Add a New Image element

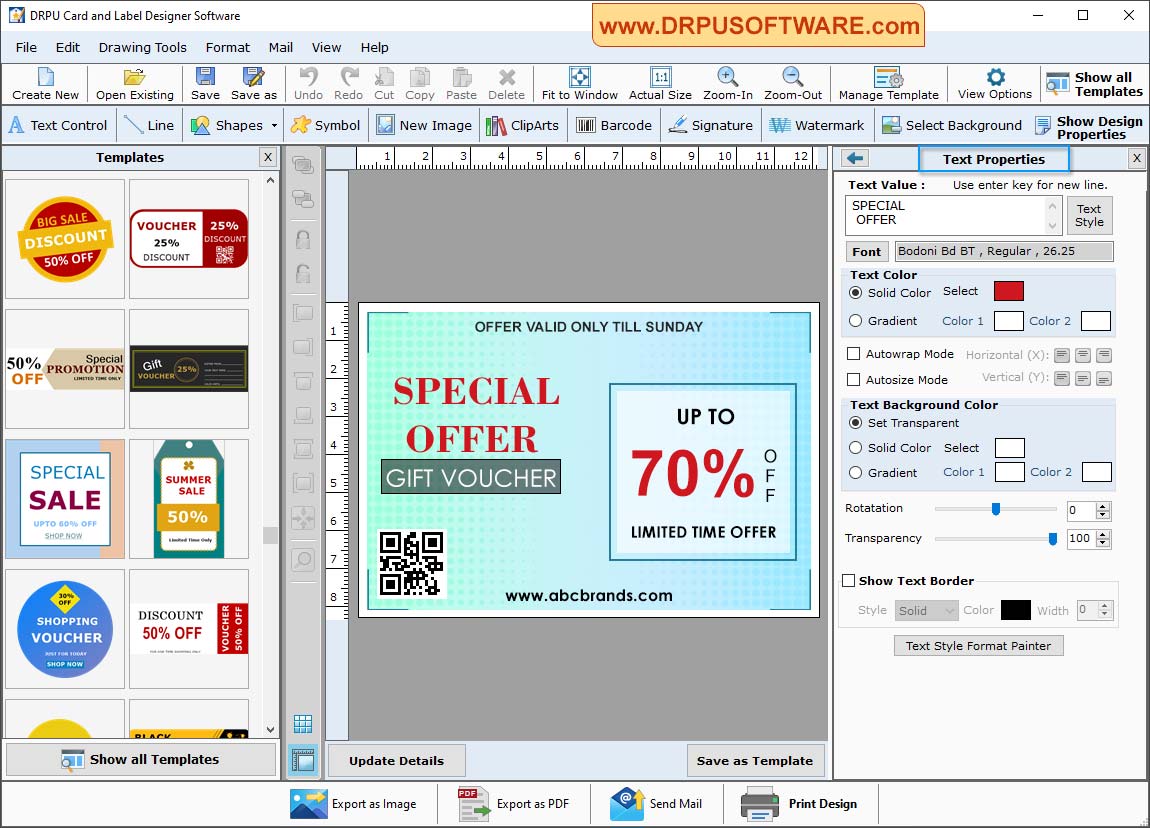(x=424, y=125)
